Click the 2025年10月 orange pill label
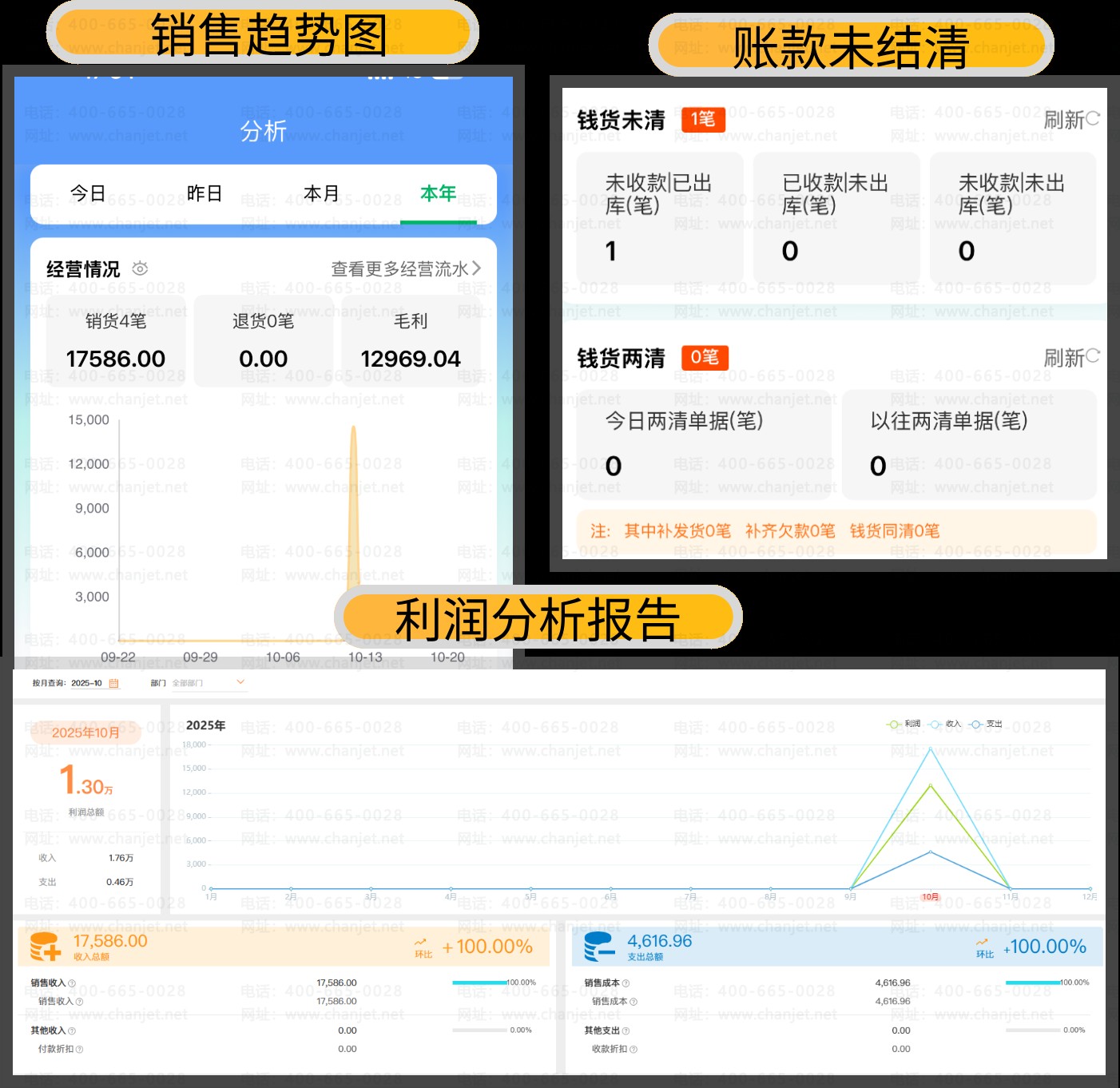1120x1088 pixels. click(x=85, y=733)
